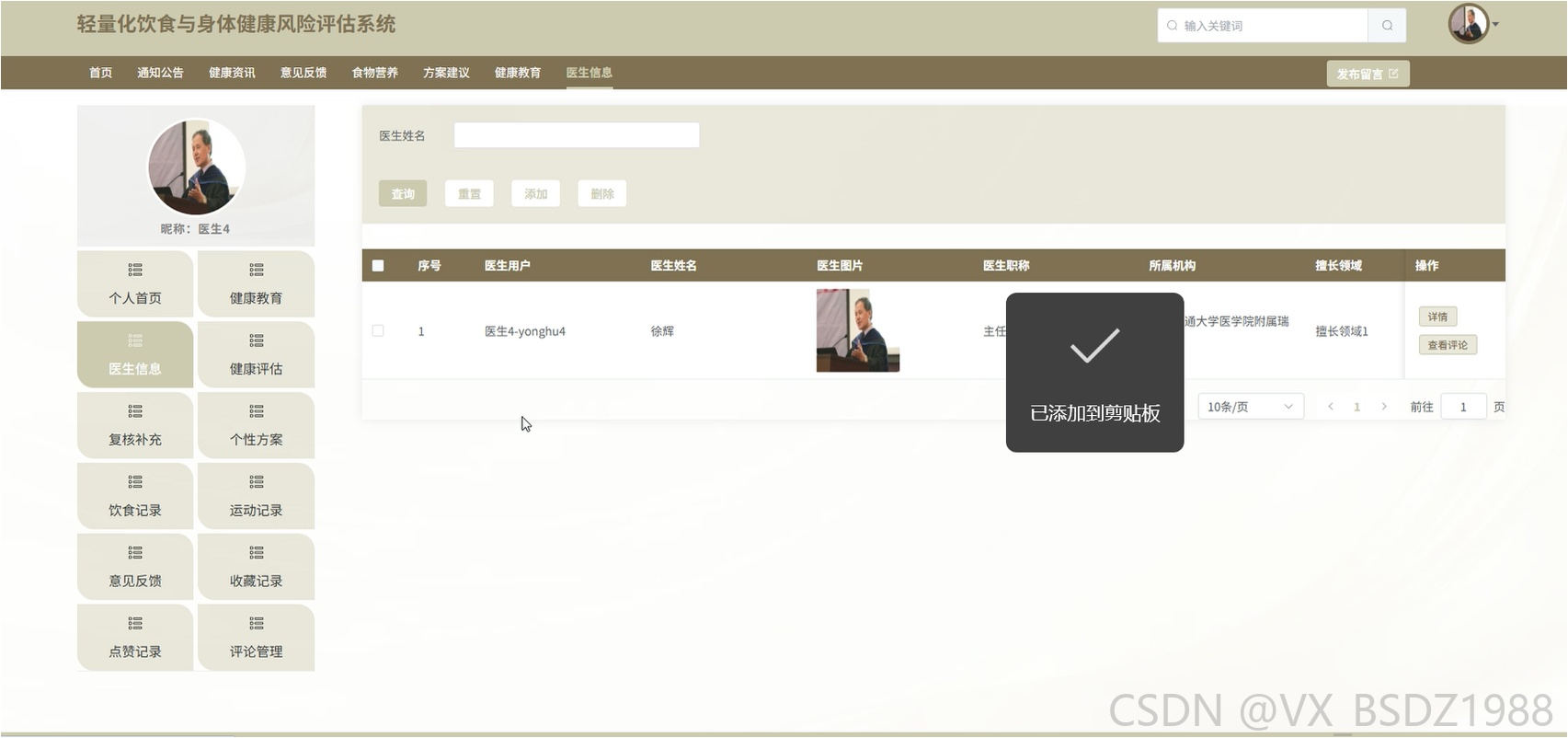Expand the 10条/页 page size dropdown
This screenshot has height=738, width=1568.
coord(1251,407)
